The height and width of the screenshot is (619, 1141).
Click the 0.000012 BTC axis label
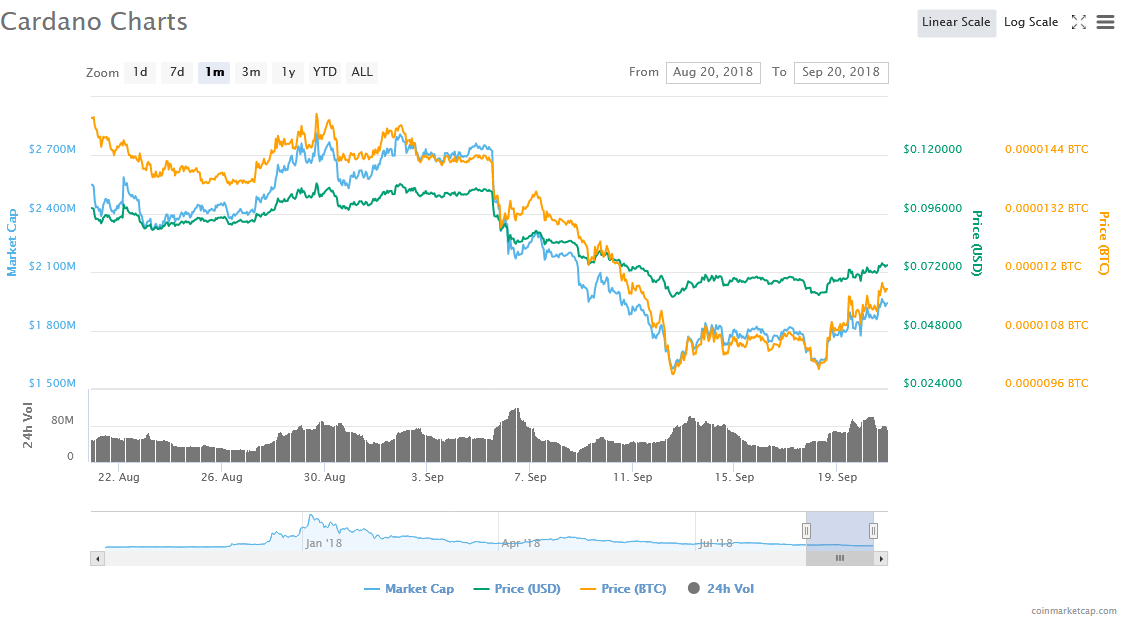point(1043,266)
